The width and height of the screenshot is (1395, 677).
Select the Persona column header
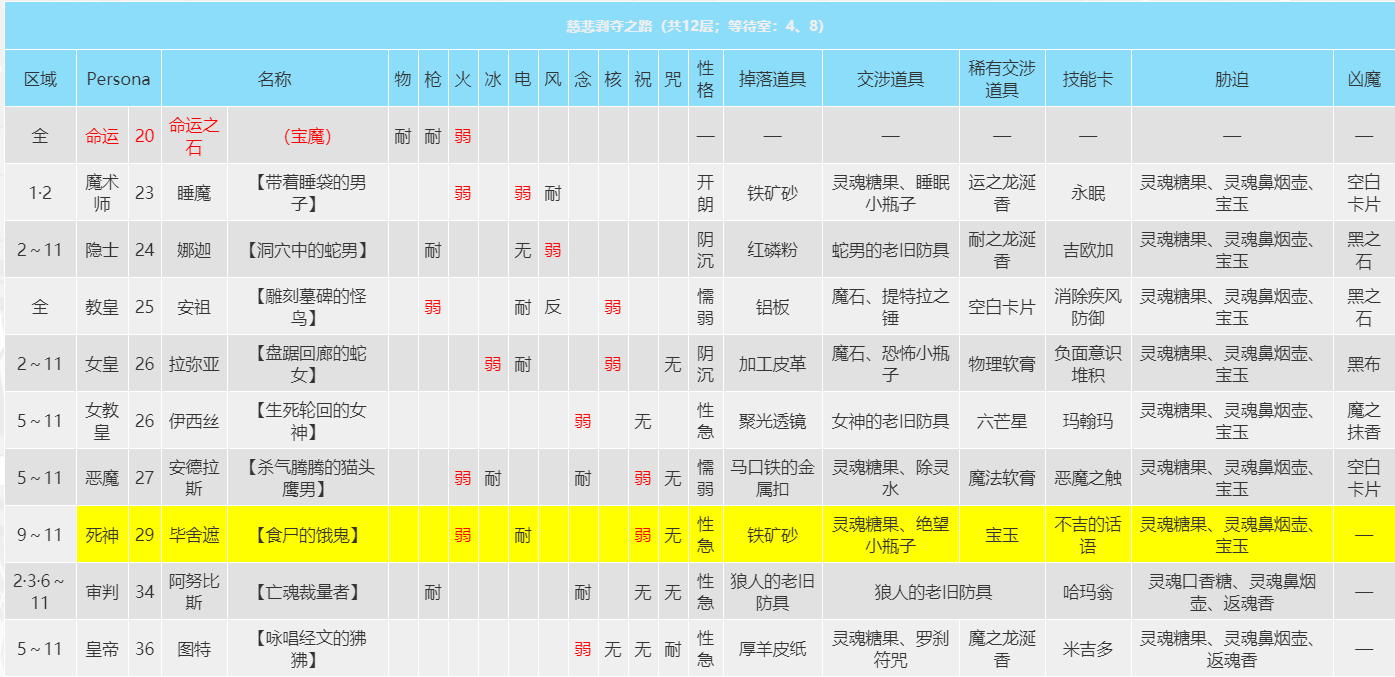point(118,79)
